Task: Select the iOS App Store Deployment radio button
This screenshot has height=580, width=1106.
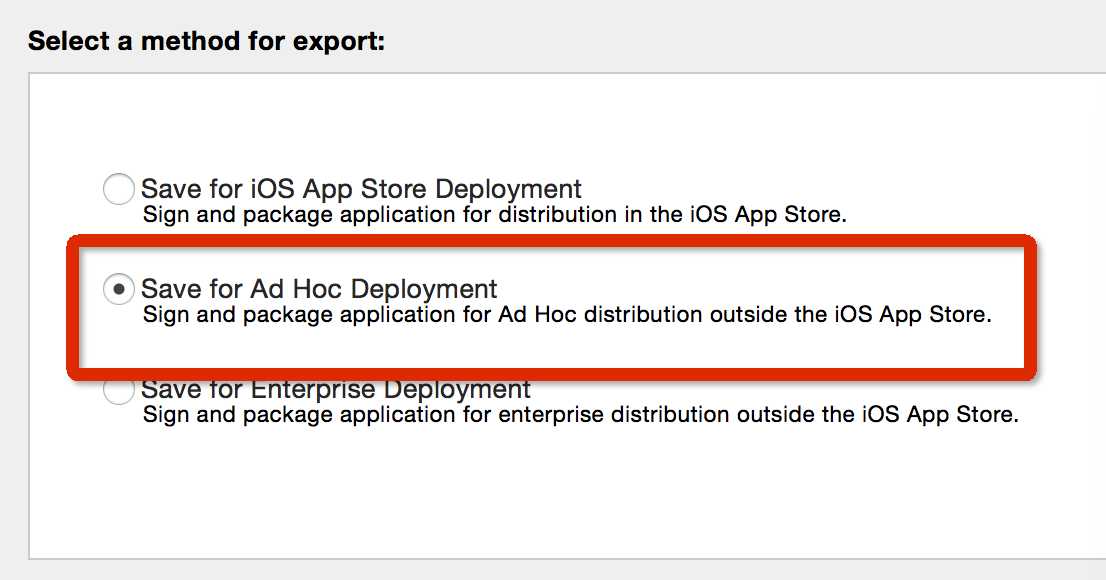Action: pos(118,189)
